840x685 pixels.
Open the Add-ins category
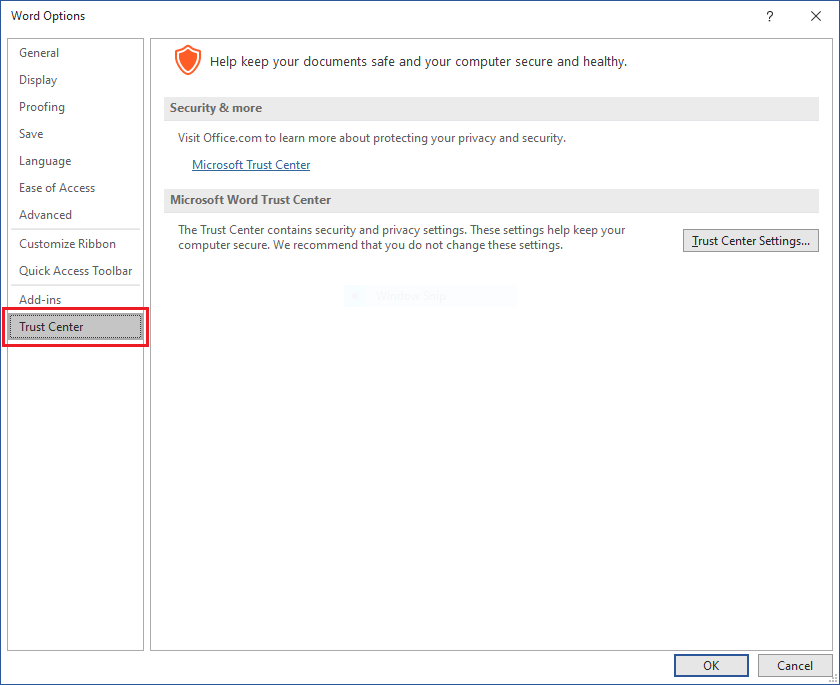[x=75, y=299]
